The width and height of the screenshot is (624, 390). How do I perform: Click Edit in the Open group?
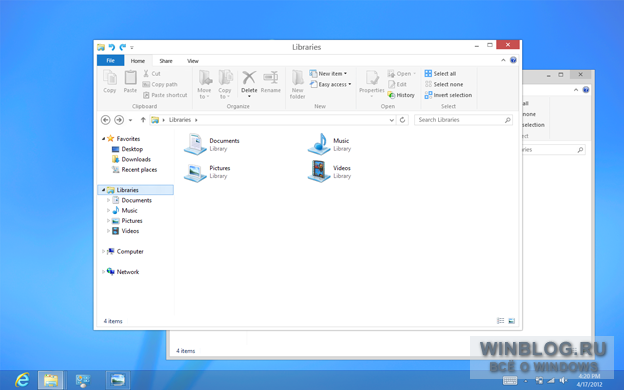397,84
